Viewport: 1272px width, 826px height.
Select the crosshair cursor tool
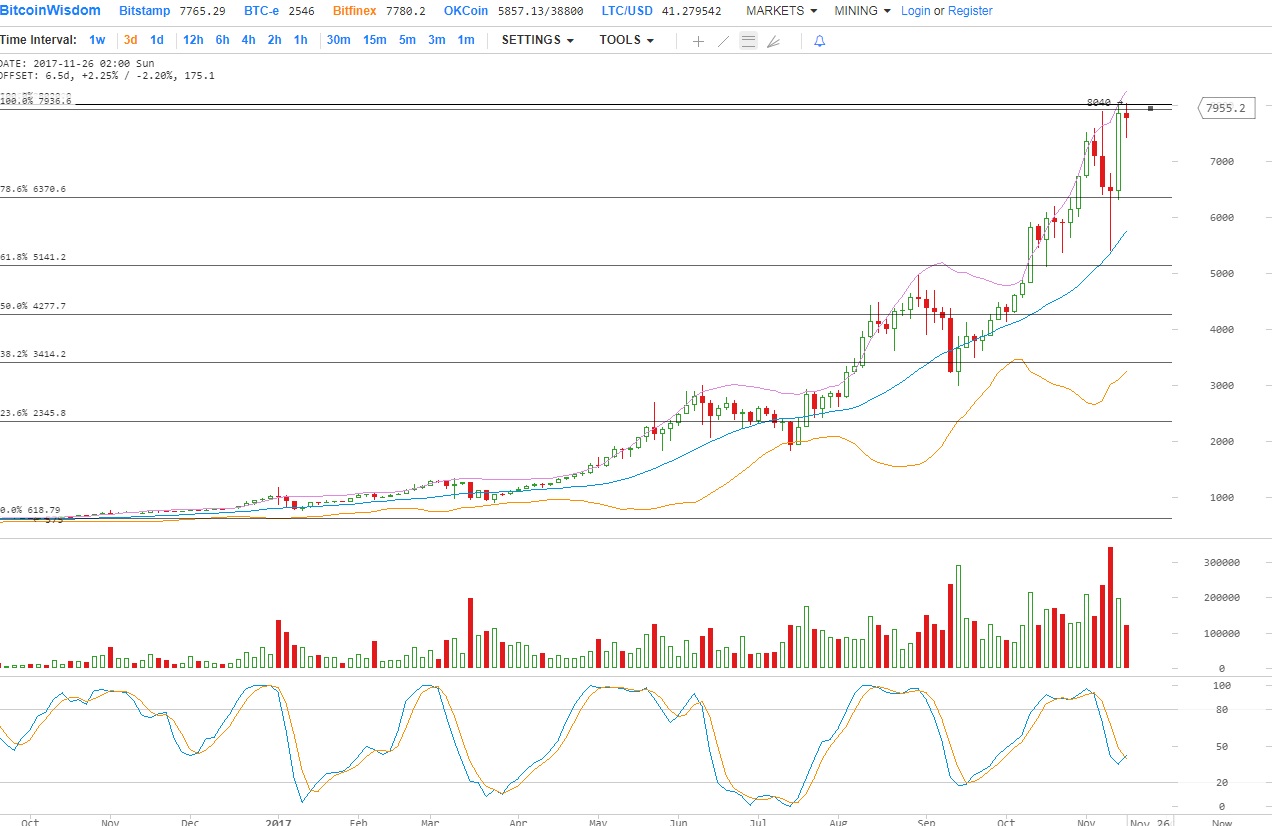(698, 41)
